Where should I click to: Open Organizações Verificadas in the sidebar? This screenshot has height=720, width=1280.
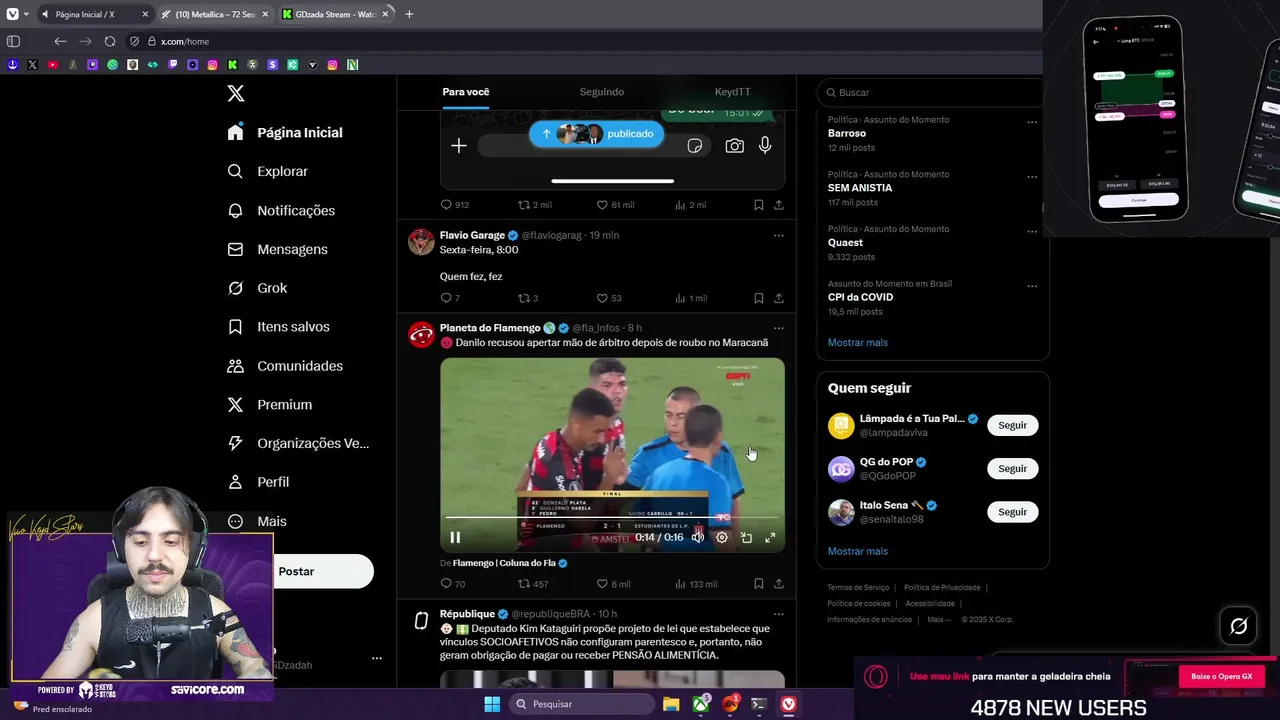tap(298, 443)
